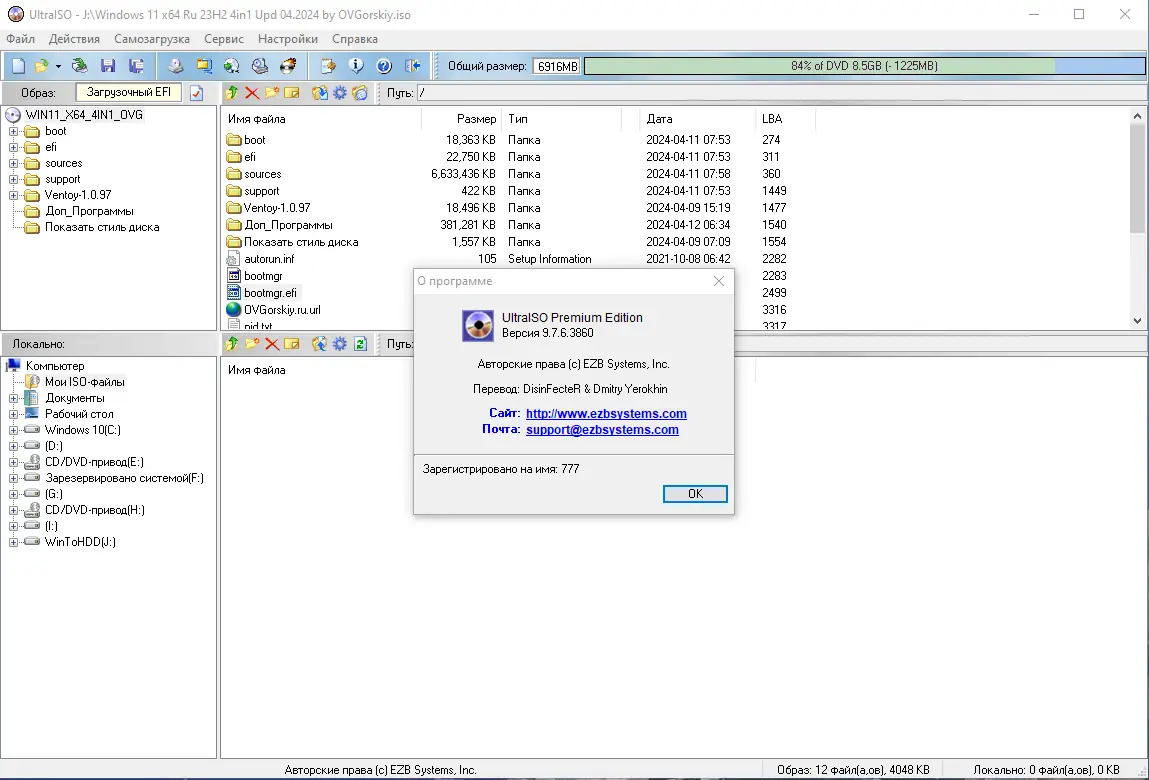
Task: Expand the efi folder tree node
Action: pyautogui.click(x=13, y=148)
